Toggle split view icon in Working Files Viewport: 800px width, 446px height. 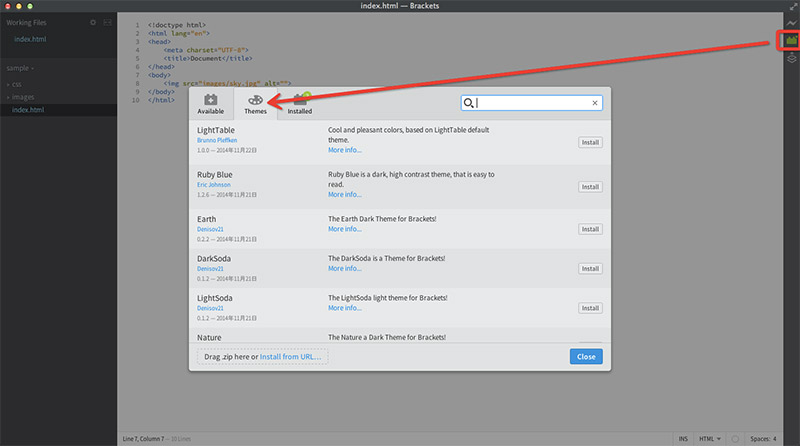coord(107,22)
